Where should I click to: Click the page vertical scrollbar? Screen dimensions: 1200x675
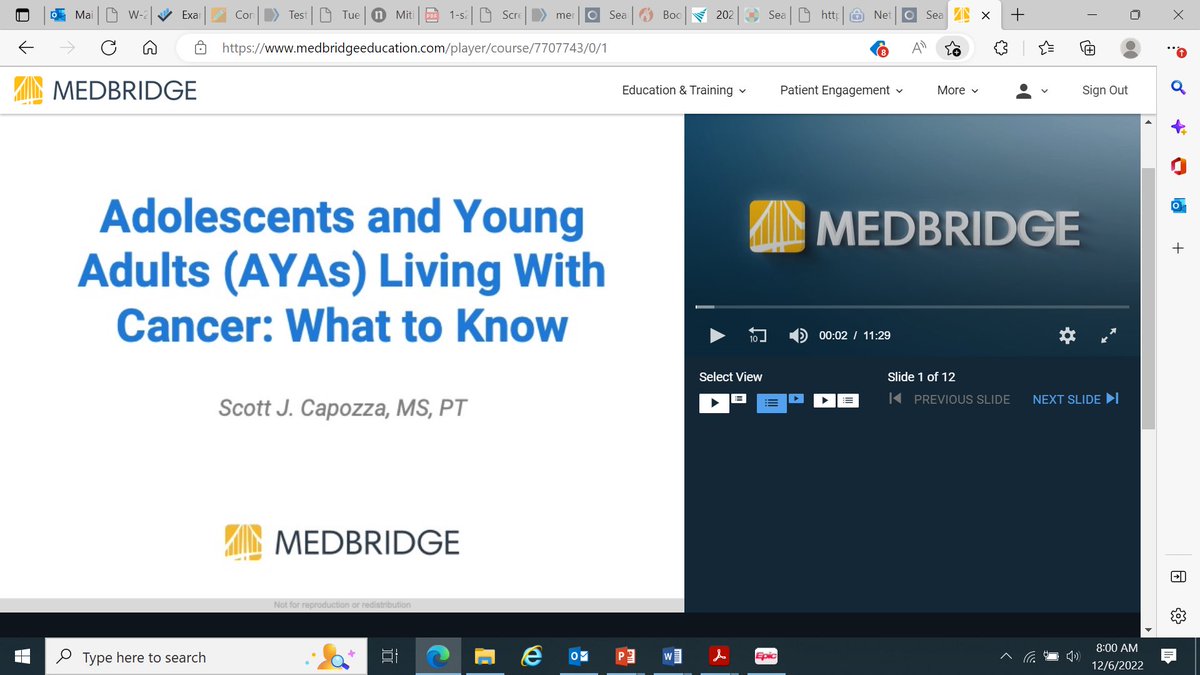1149,299
